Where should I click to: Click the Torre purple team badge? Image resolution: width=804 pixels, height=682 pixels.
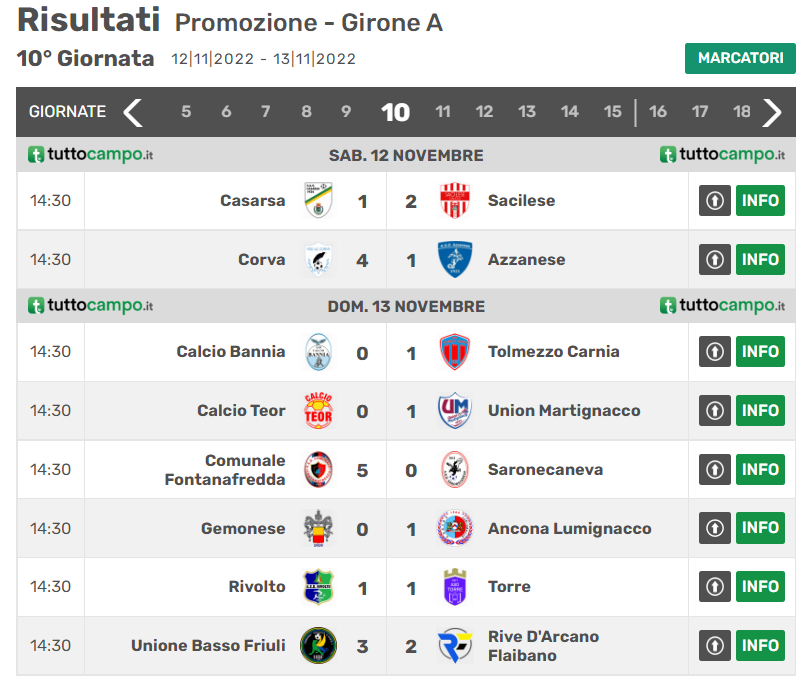tap(456, 587)
